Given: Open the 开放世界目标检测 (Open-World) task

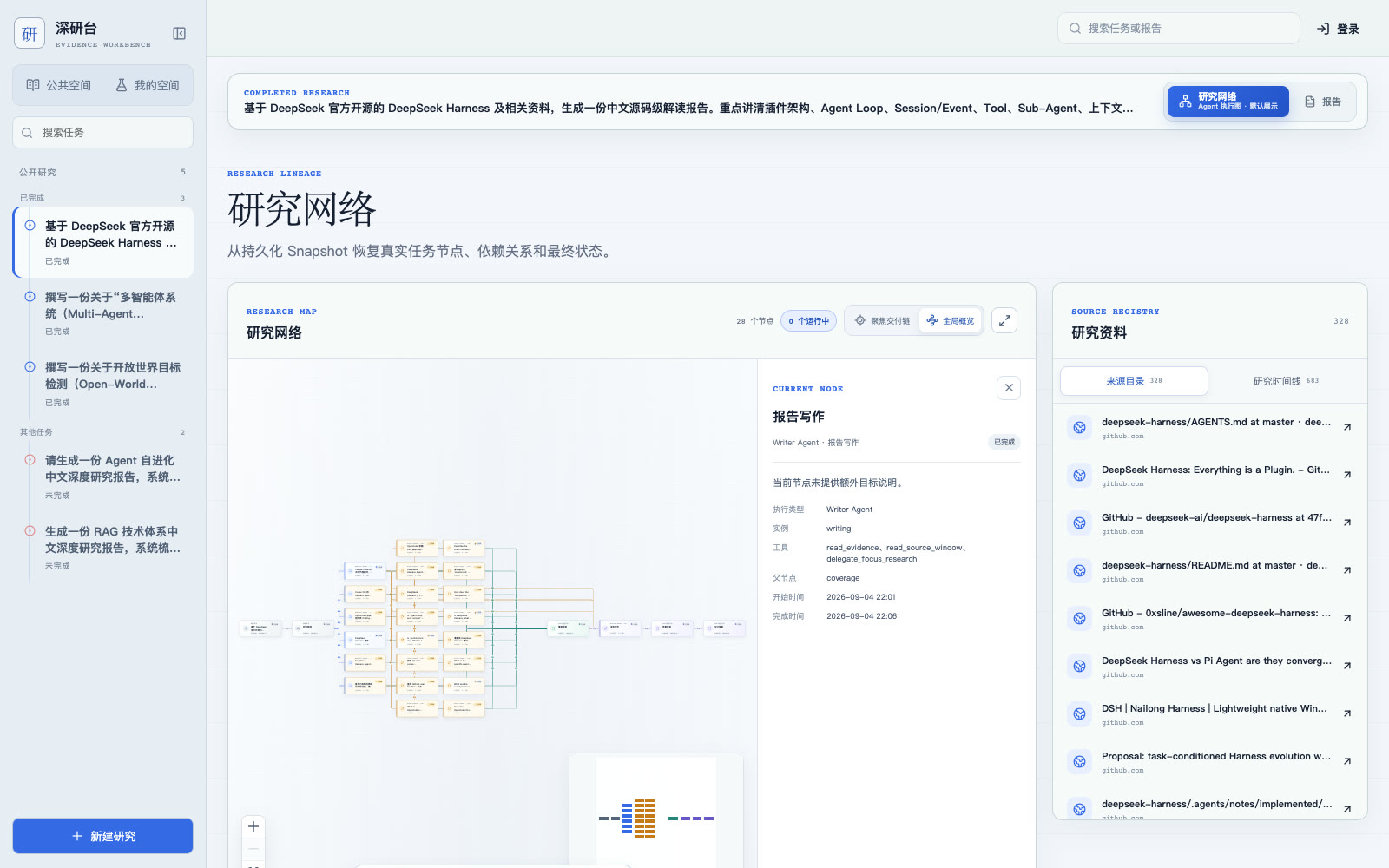Looking at the screenshot, I should [103, 384].
